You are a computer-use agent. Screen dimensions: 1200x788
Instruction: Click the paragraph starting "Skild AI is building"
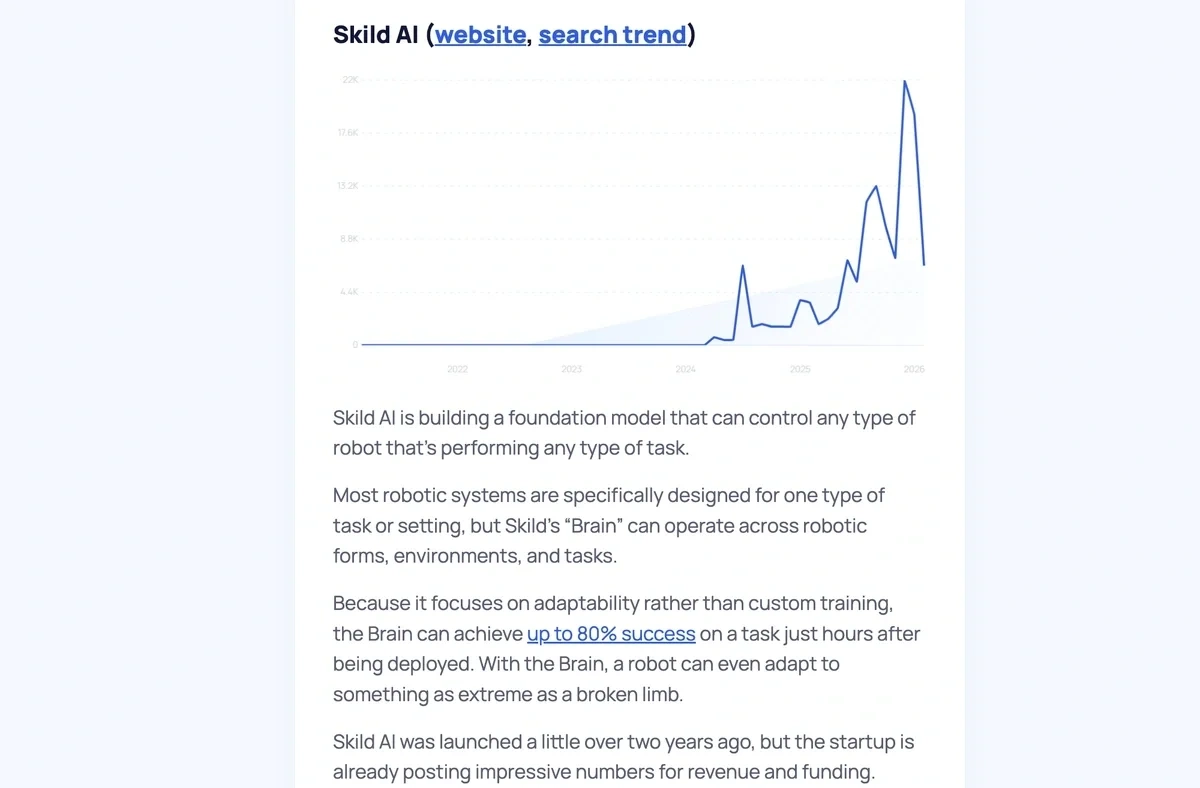point(624,432)
